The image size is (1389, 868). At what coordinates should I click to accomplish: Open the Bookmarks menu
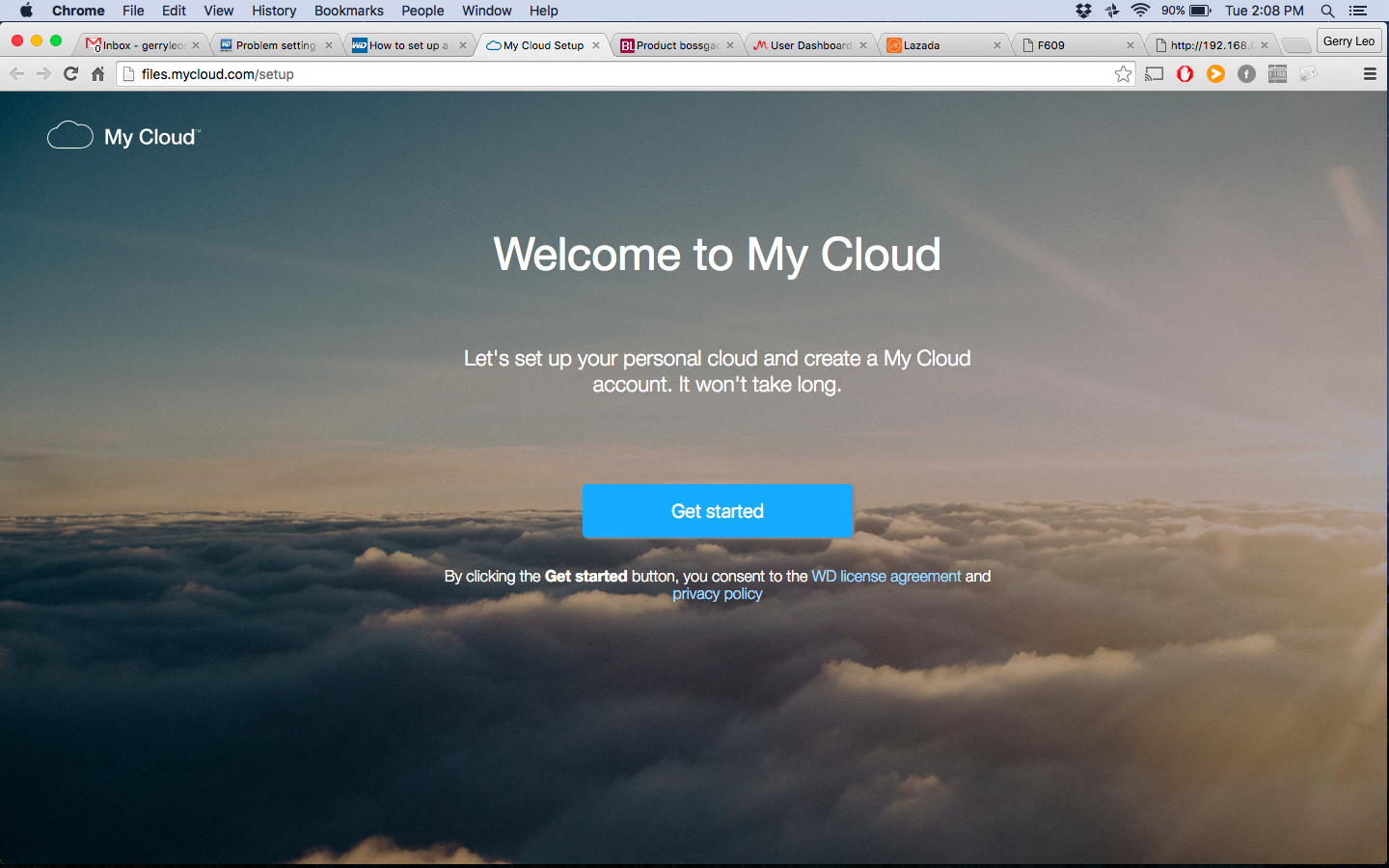point(349,11)
